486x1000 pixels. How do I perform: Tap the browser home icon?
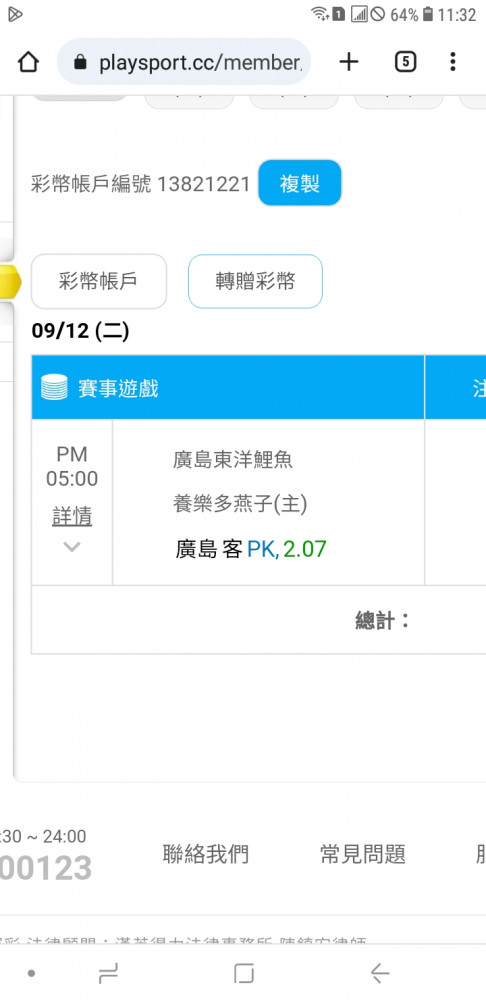pyautogui.click(x=28, y=62)
